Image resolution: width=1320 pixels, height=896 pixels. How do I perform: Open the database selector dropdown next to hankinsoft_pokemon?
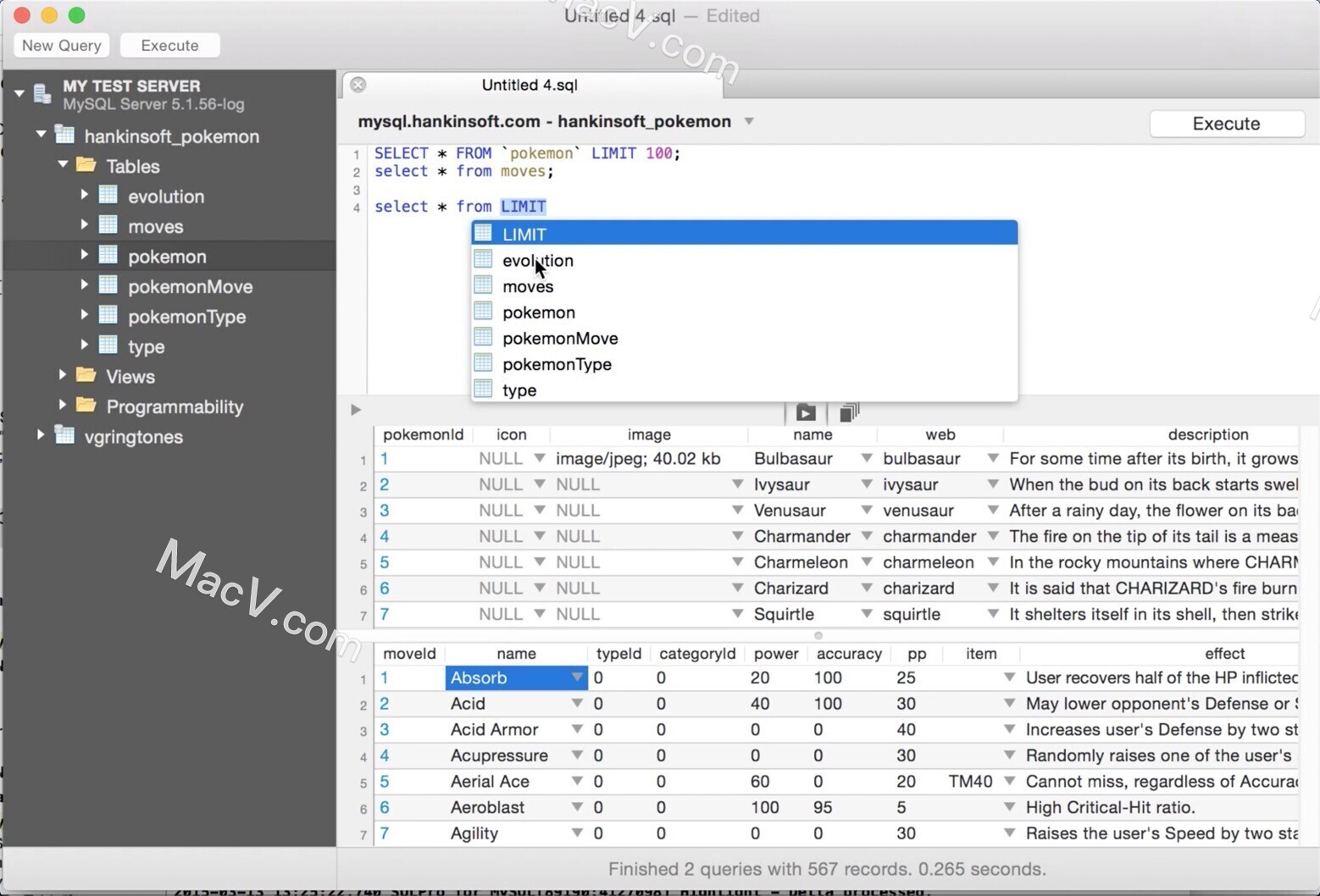click(749, 121)
